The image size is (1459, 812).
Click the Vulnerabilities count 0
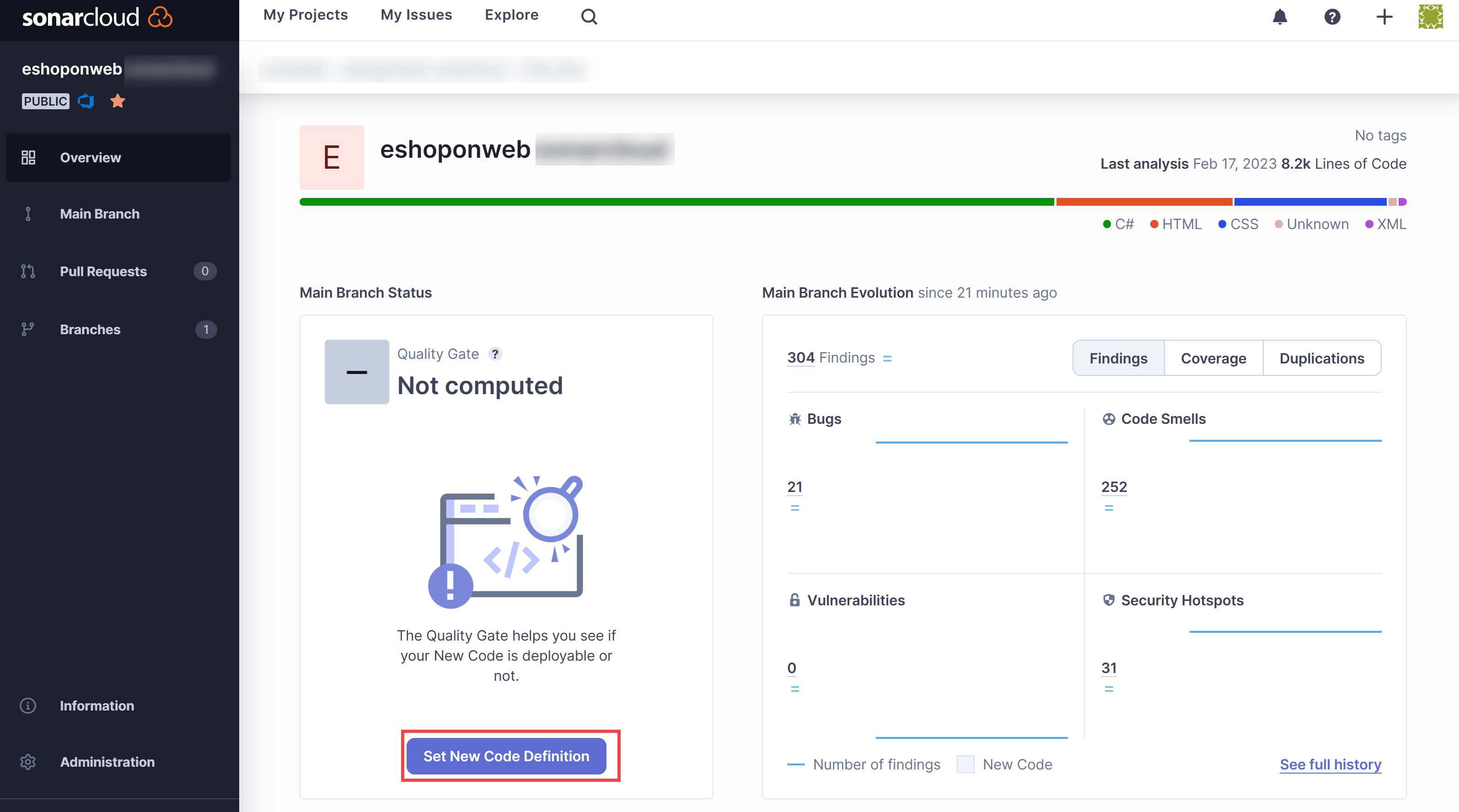[x=791, y=668]
